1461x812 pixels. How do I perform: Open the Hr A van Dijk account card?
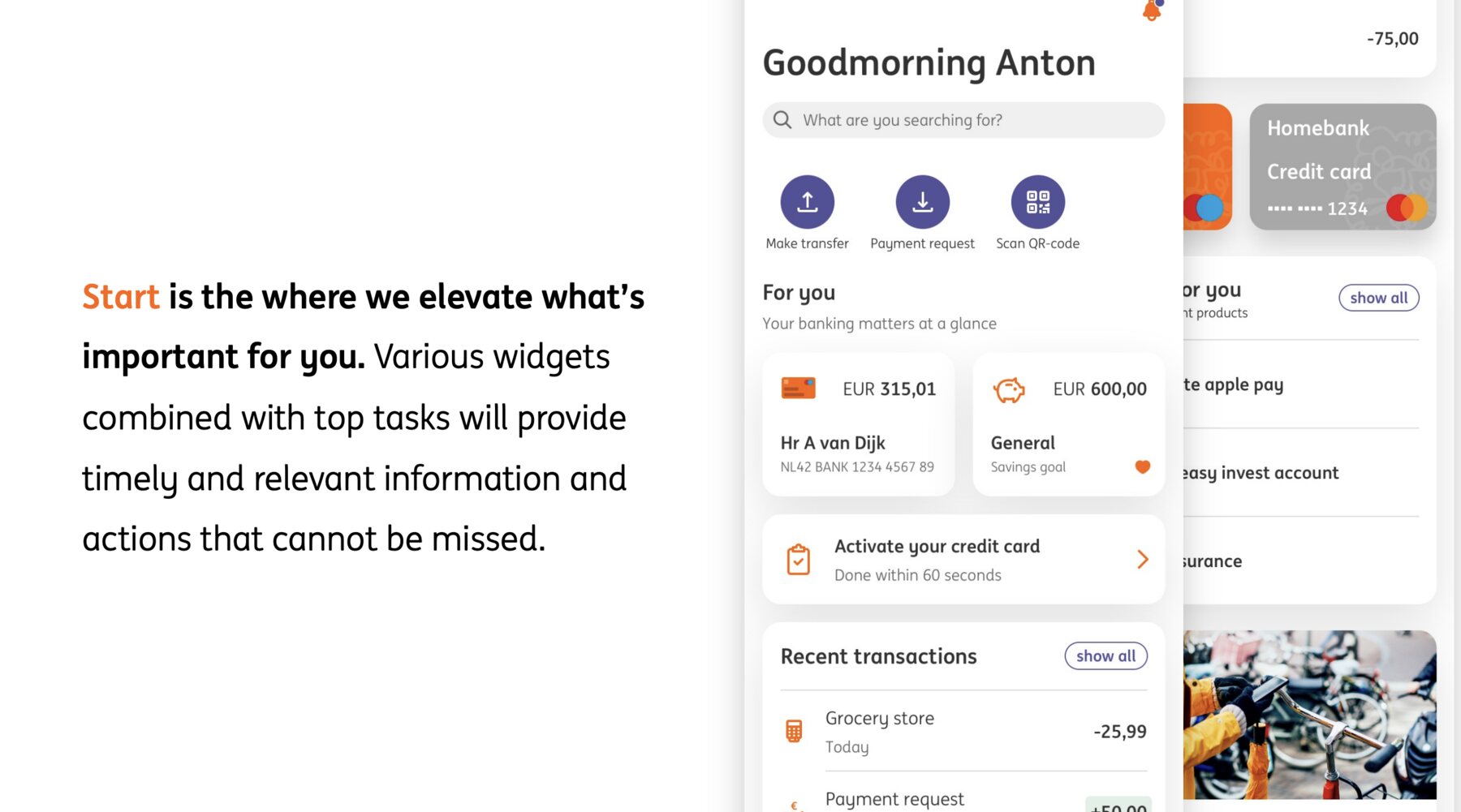[x=858, y=424]
